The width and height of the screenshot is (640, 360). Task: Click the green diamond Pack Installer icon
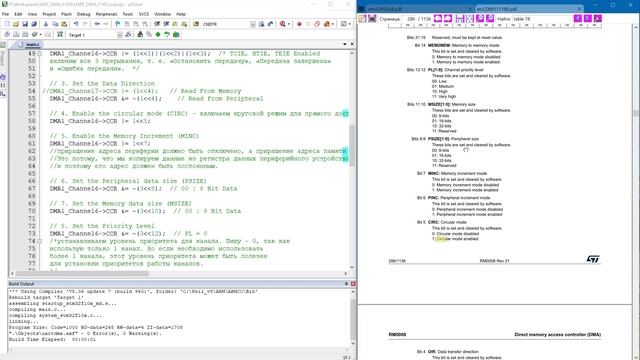pyautogui.click(x=159, y=35)
